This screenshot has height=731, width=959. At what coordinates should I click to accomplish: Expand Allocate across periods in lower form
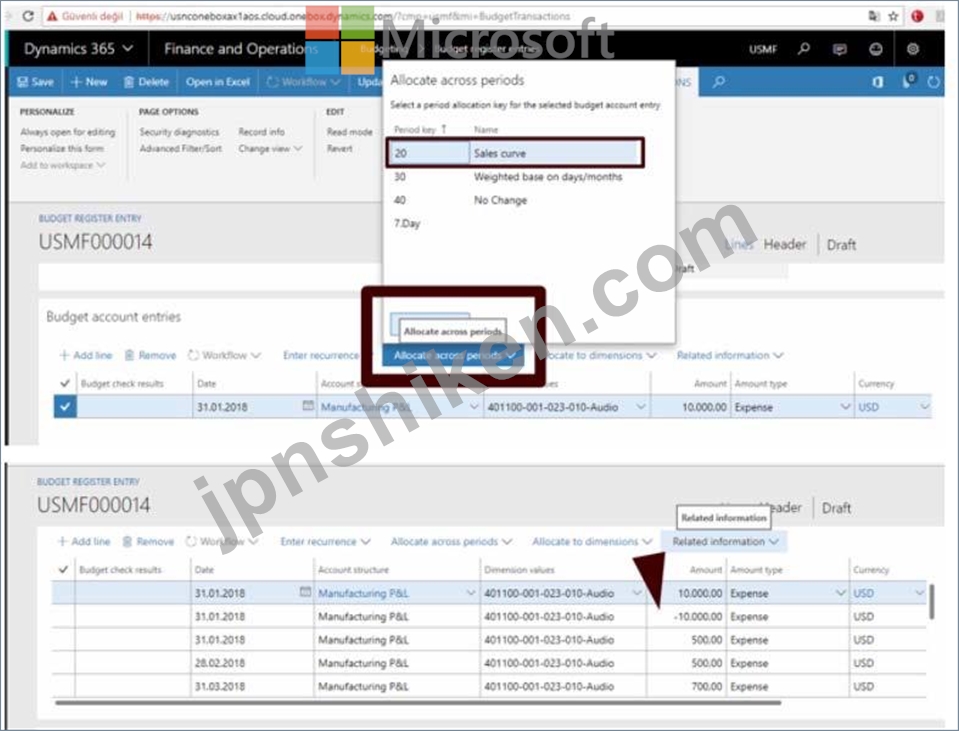[451, 541]
